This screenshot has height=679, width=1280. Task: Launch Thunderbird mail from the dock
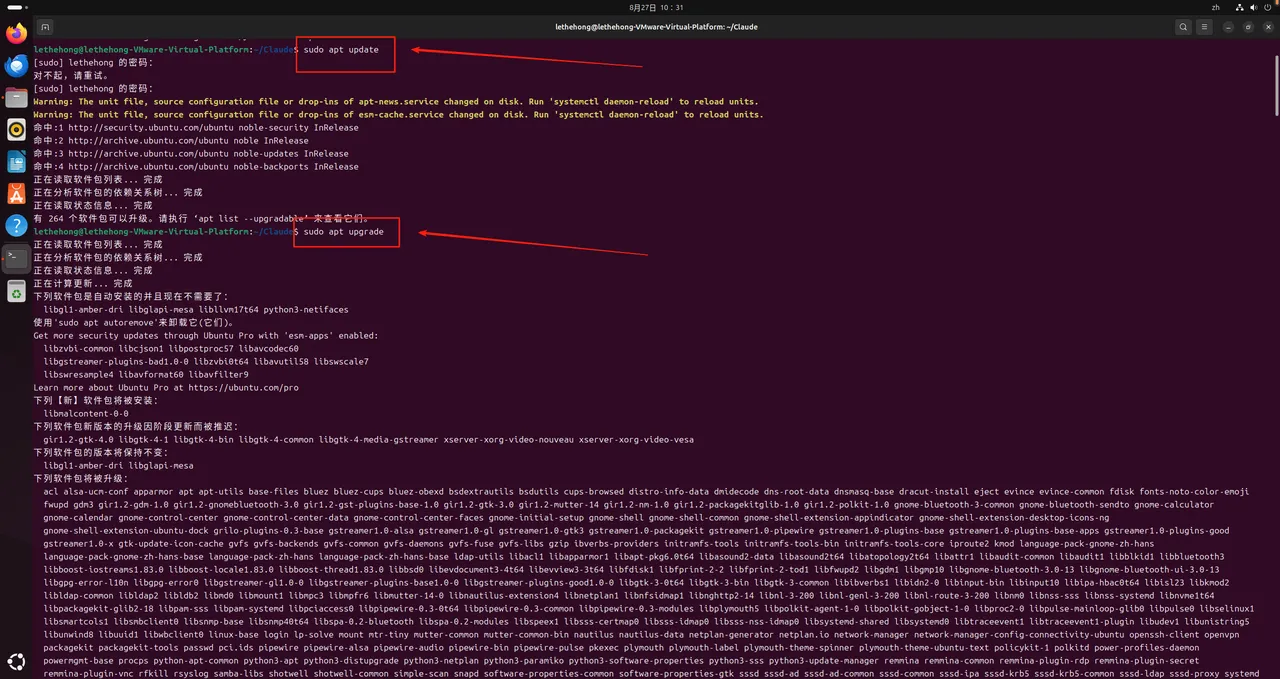(x=16, y=66)
